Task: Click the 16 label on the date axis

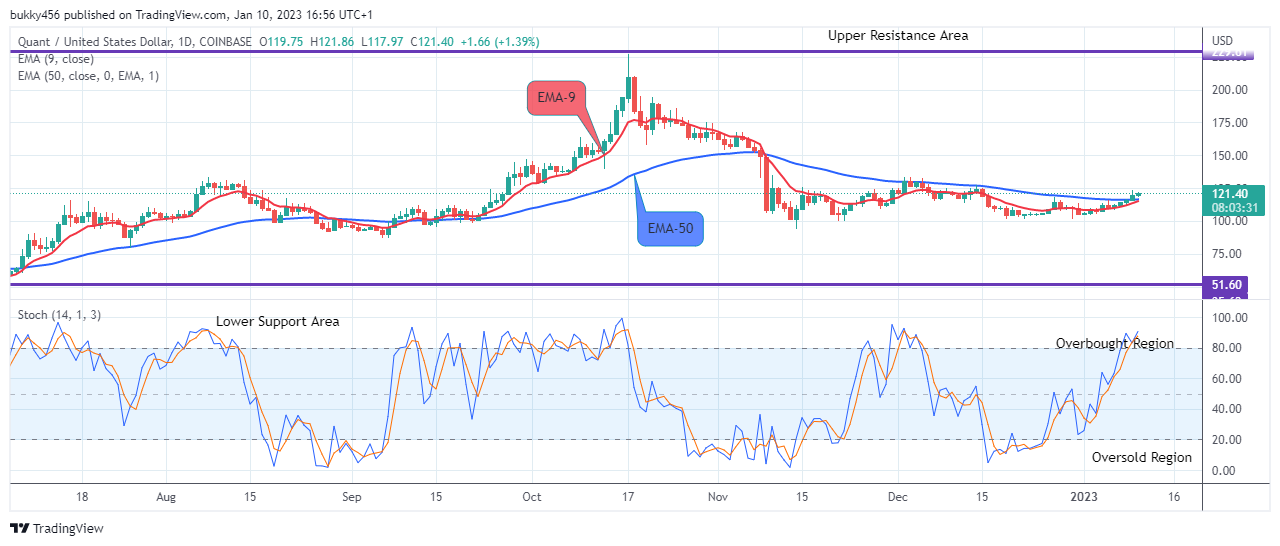Action: [1175, 496]
